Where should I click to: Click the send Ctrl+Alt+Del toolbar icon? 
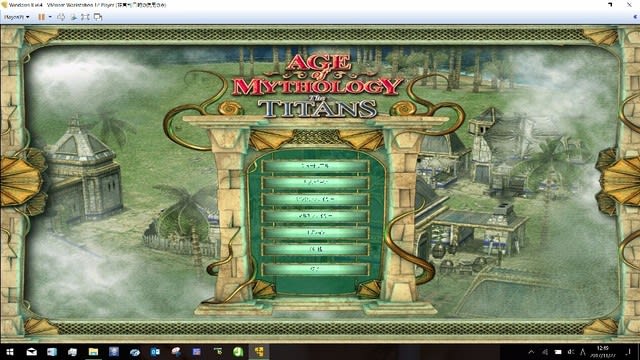(x=61, y=17)
